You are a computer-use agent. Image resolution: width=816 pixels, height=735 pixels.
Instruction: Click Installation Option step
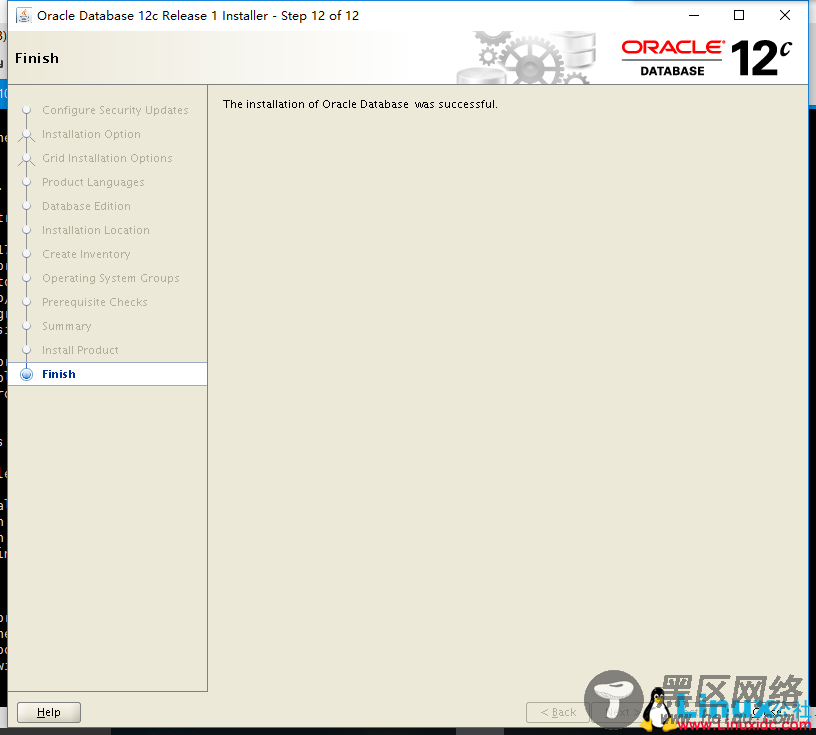coord(91,134)
